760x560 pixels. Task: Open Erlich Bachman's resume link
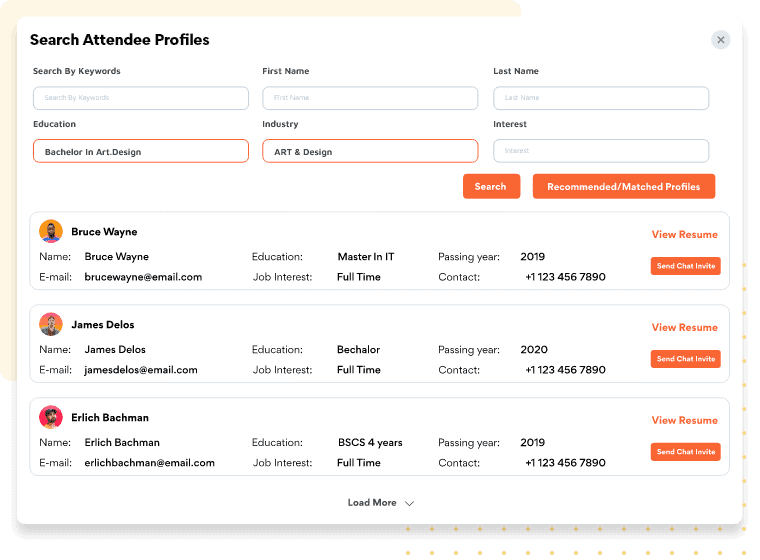pos(684,421)
